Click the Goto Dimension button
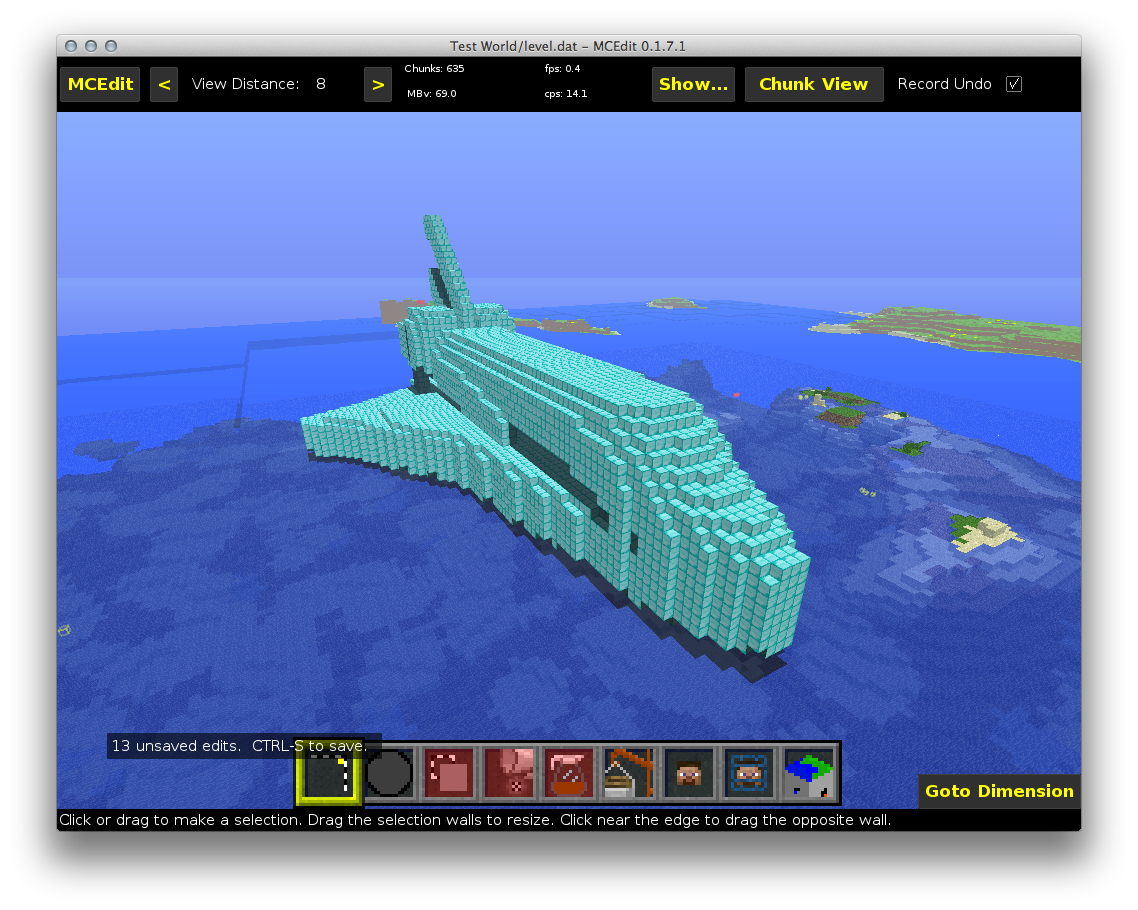The width and height of the screenshot is (1138, 910). point(998,791)
